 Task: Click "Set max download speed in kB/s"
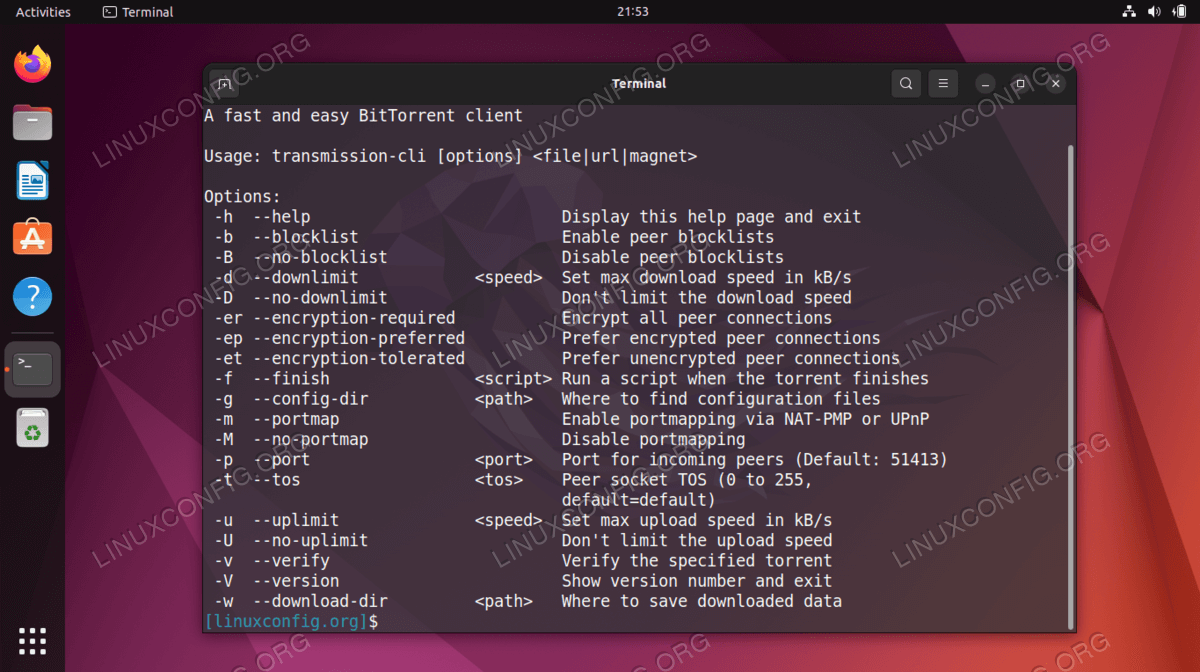pyautogui.click(x=707, y=277)
